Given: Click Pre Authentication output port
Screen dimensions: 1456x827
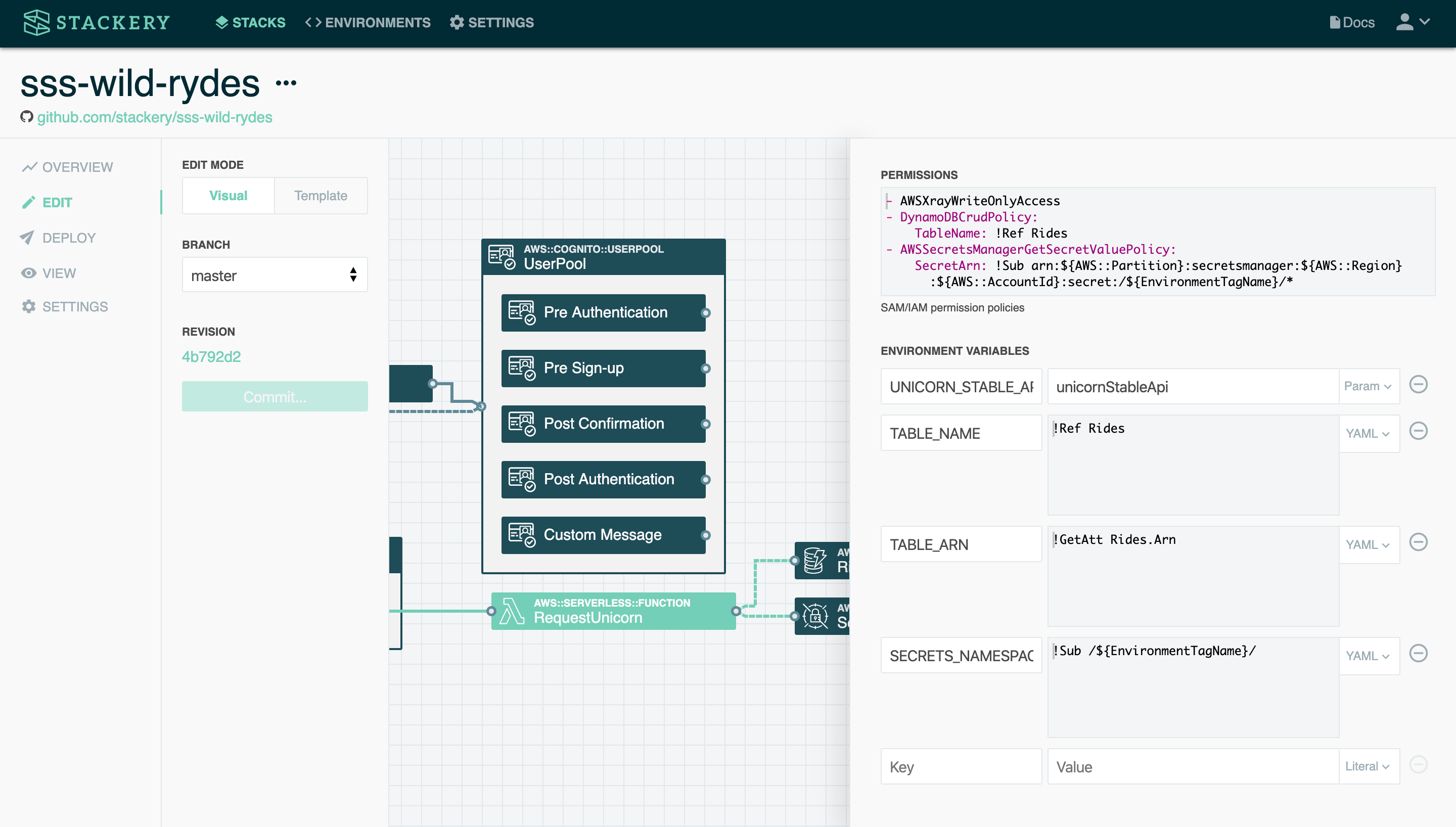Looking at the screenshot, I should [706, 313].
